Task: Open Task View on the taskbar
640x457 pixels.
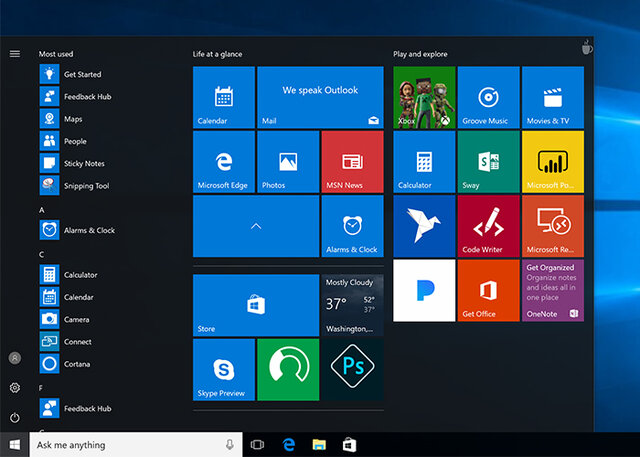Action: tap(257, 444)
